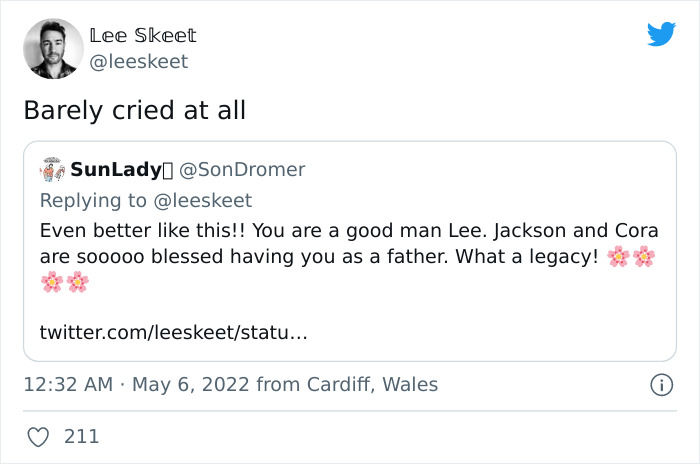Open the tweet info icon
Screen dimensions: 700x464
[x=660, y=384]
